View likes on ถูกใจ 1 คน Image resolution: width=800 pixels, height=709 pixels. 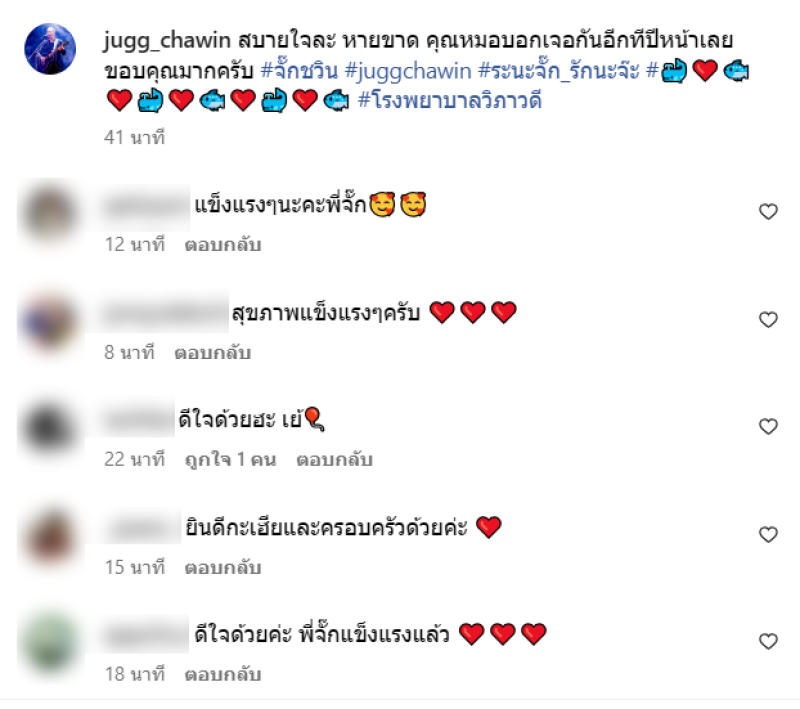click(x=231, y=460)
